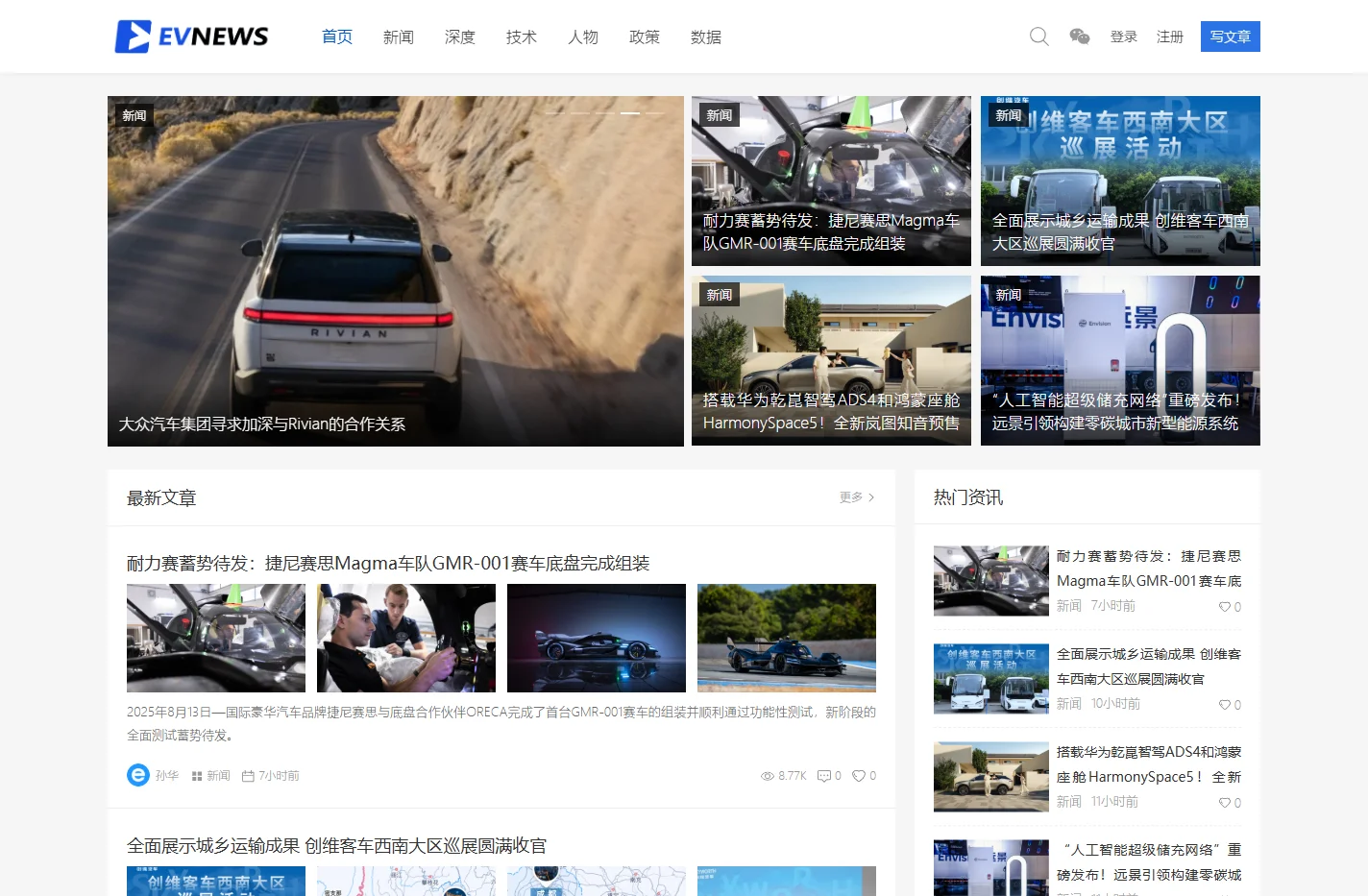Click hot news thumbnail for Envision 远景
Viewport: 1368px width, 896px height.
click(x=991, y=868)
